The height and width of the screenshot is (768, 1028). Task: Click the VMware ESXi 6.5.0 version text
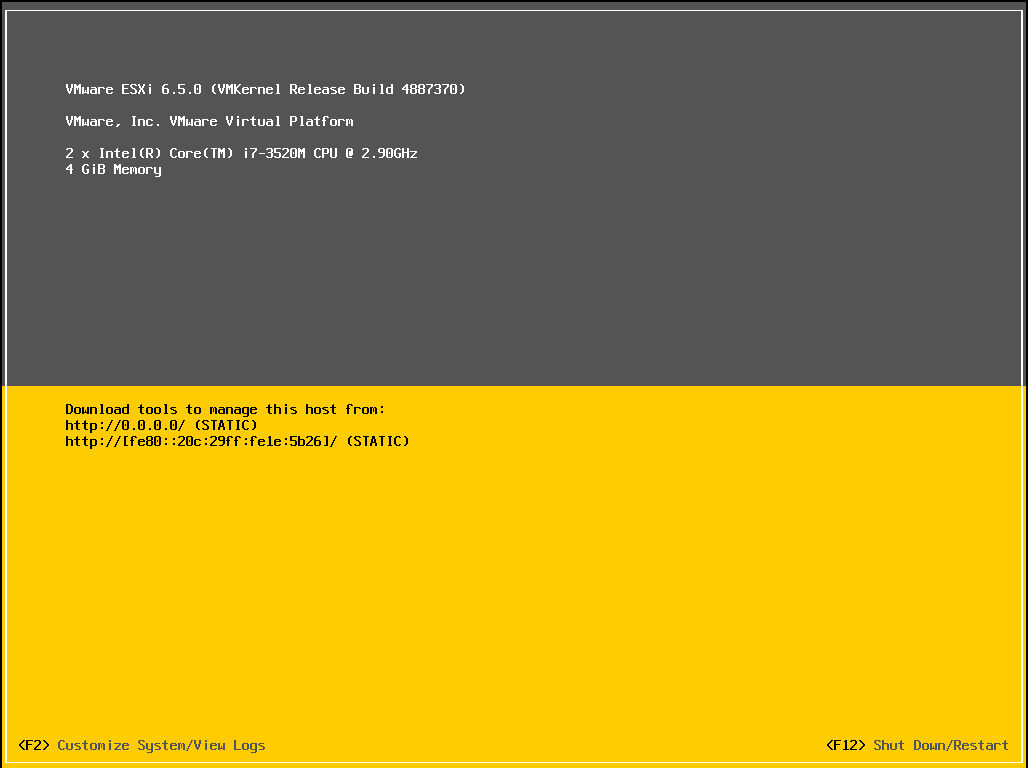[x=133, y=89]
